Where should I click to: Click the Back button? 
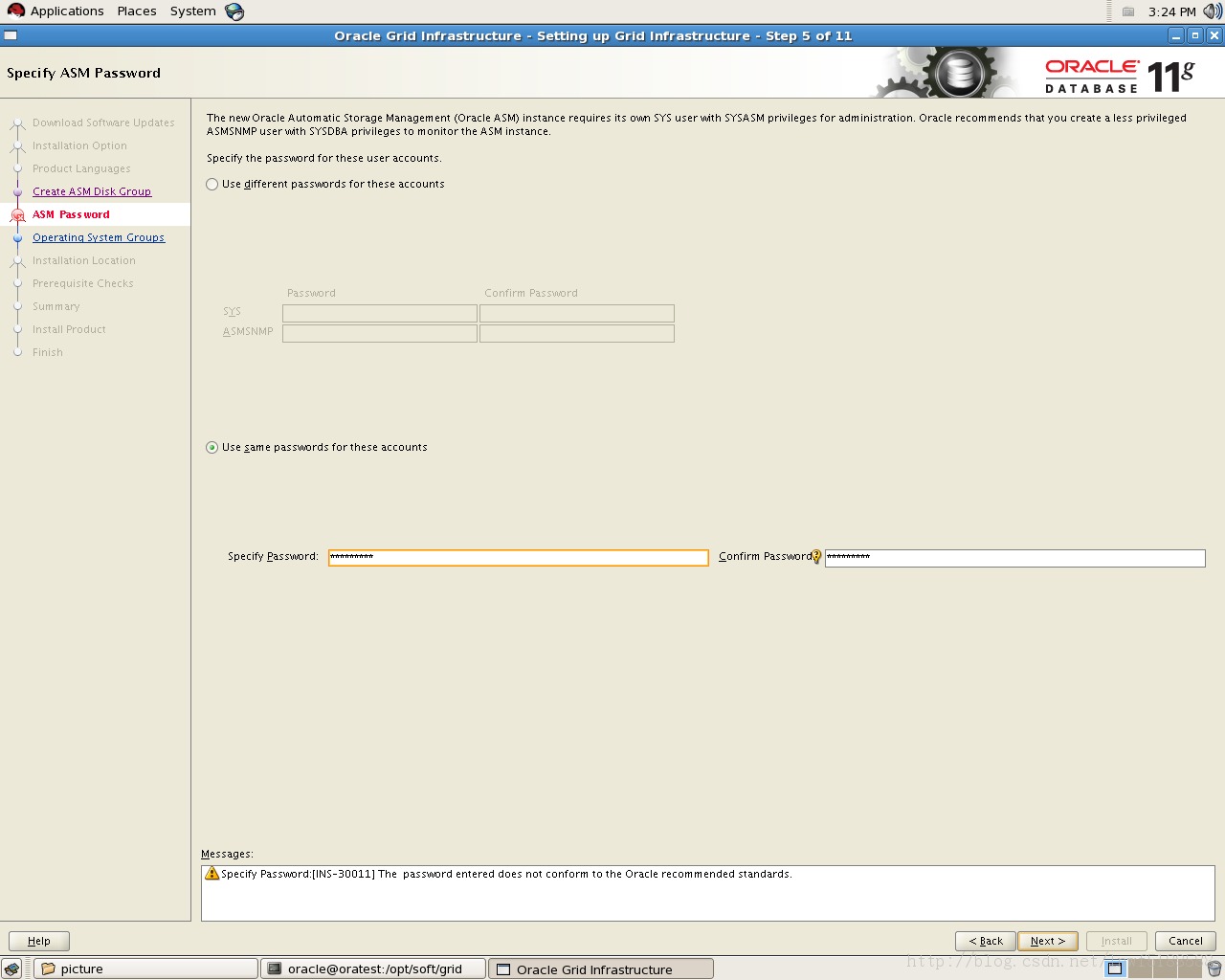pyautogui.click(x=986, y=941)
